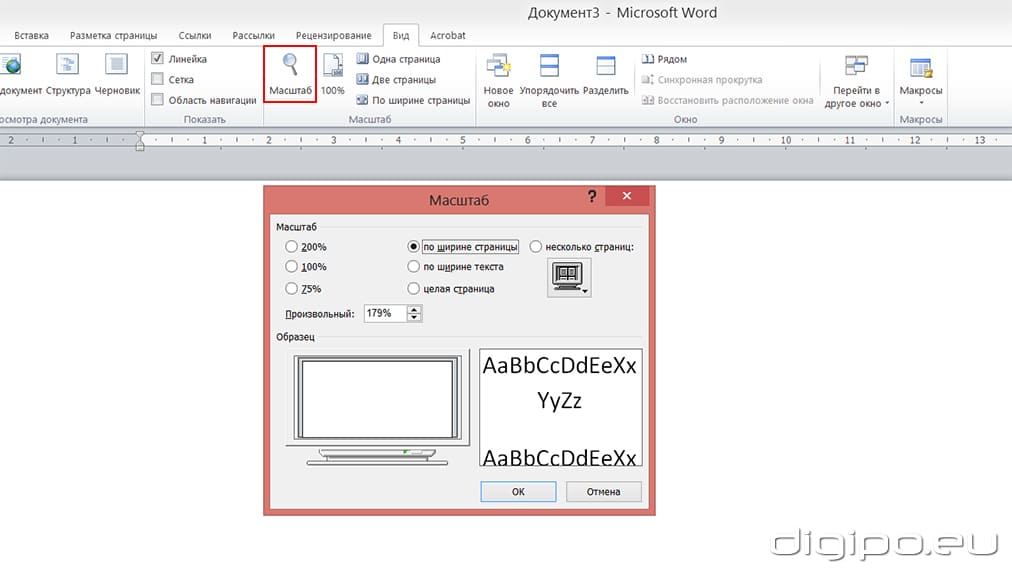Click the По ширине страницы ribbon button

click(413, 100)
